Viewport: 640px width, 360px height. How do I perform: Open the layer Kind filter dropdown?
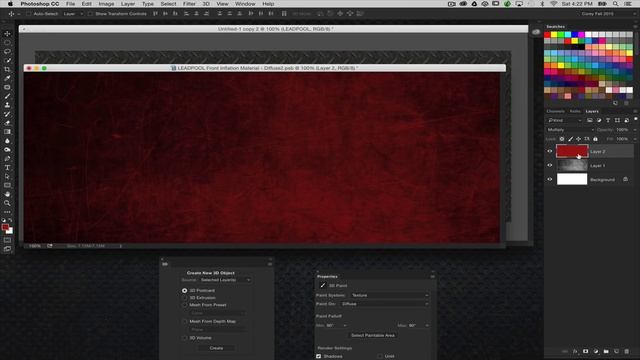[x=564, y=120]
